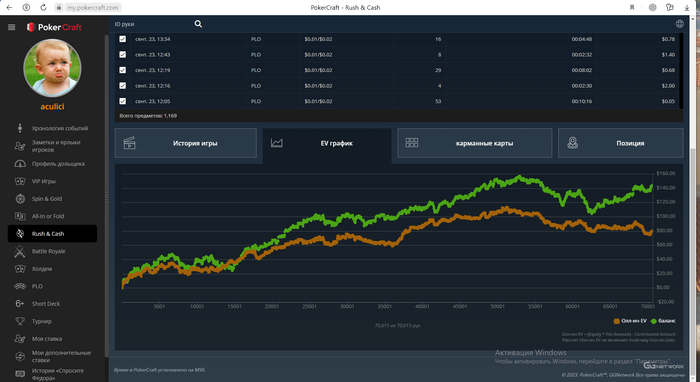Uncheck the сент. 23, 12:19 session checkbox
The width and height of the screenshot is (700, 382).
[122, 70]
